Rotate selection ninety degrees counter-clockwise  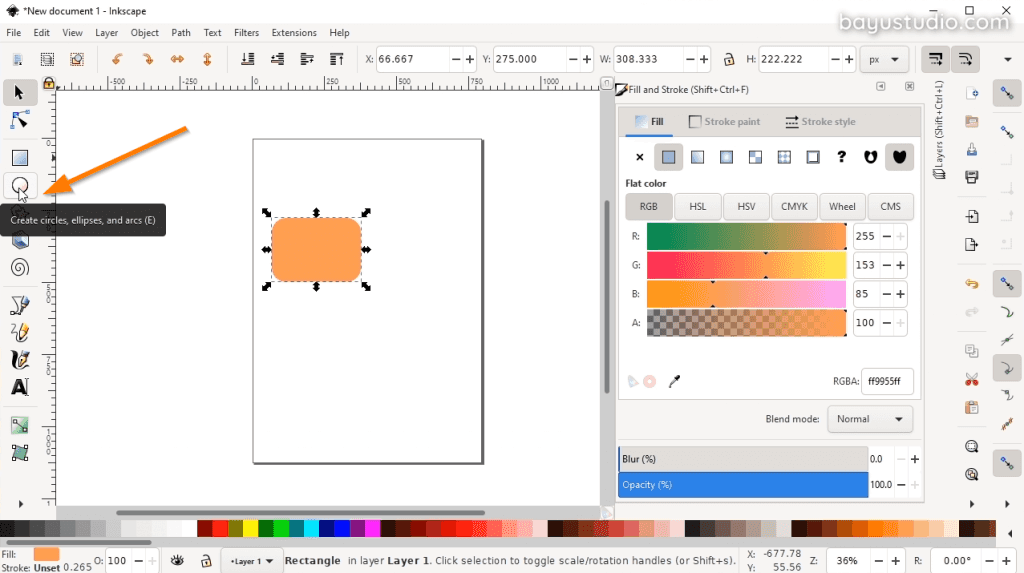(117, 59)
